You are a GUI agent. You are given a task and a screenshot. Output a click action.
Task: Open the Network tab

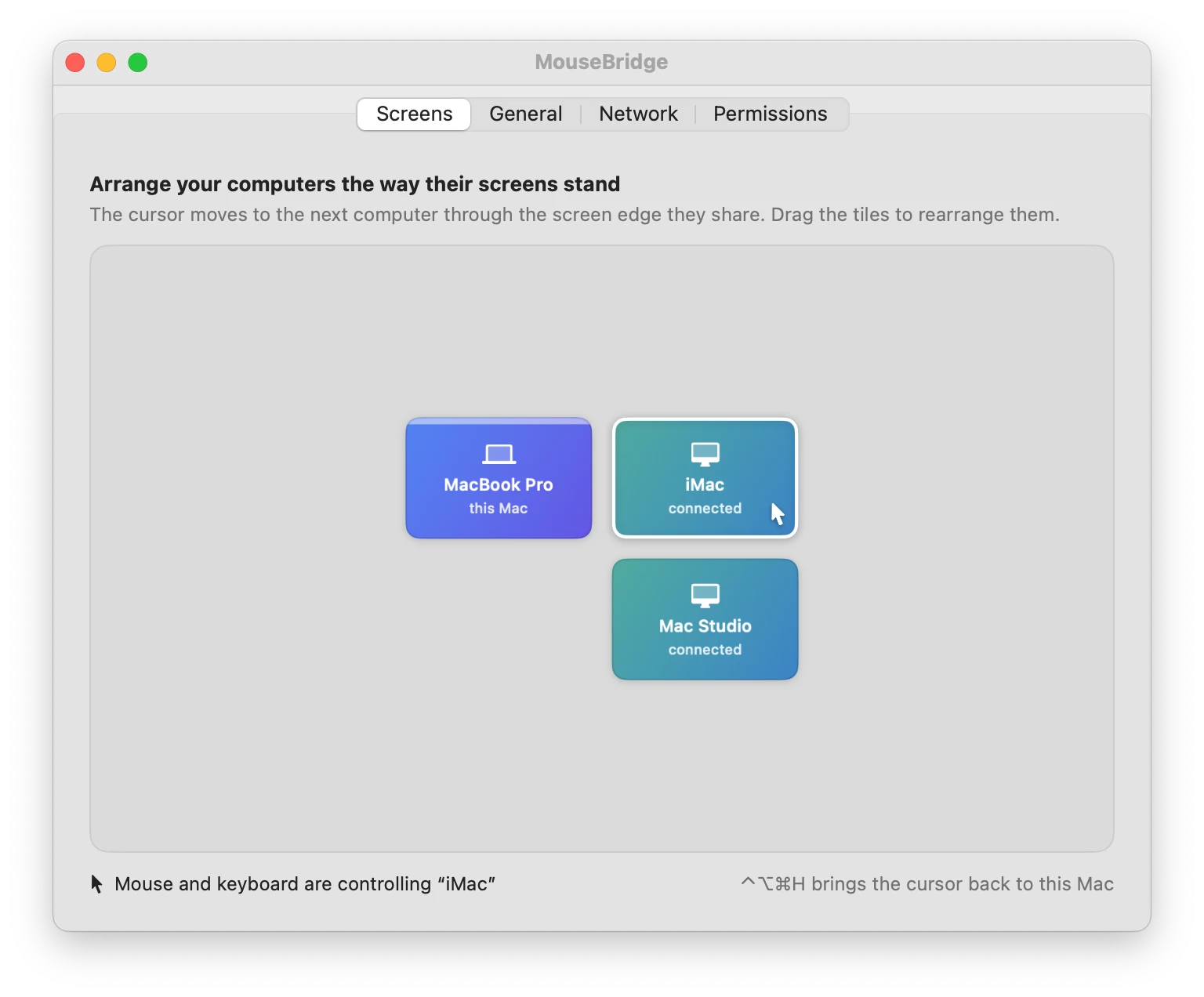638,114
